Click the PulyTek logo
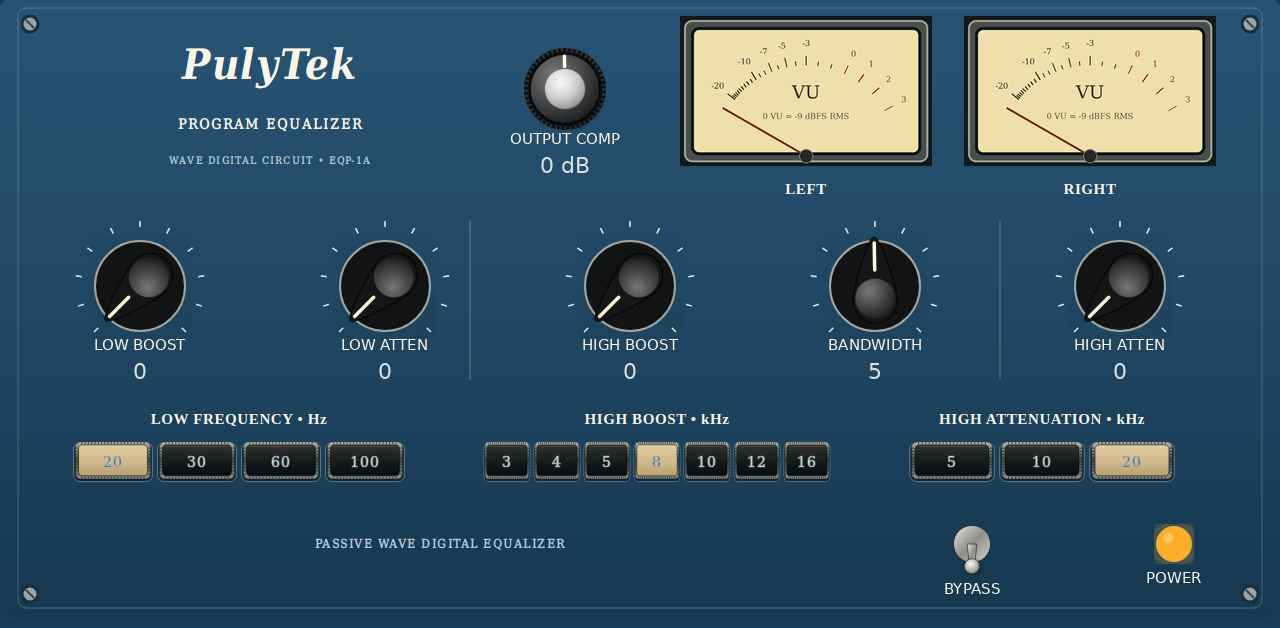 click(x=269, y=65)
